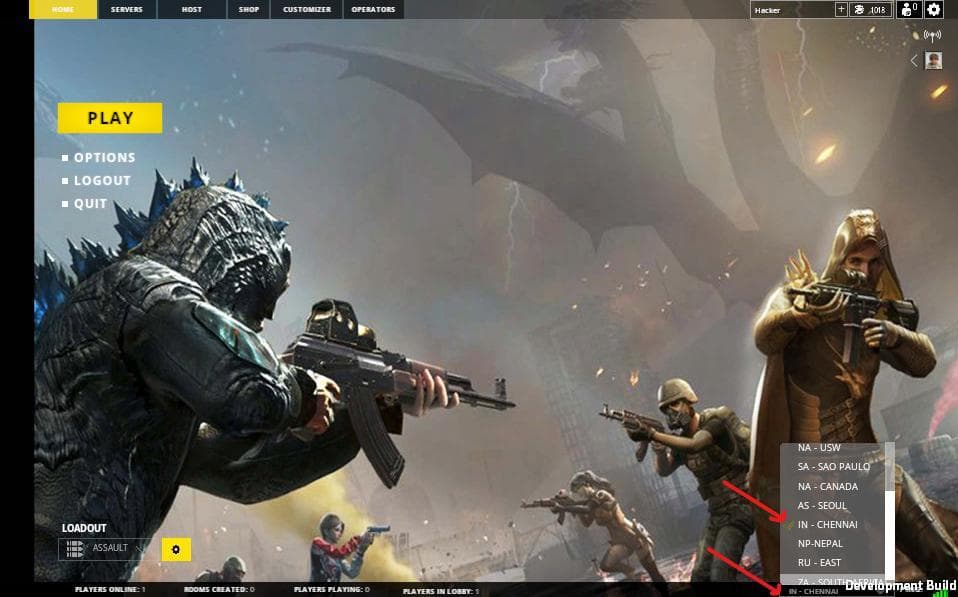Click the region list scrollbar
The width and height of the screenshot is (958, 597).
coord(890,511)
